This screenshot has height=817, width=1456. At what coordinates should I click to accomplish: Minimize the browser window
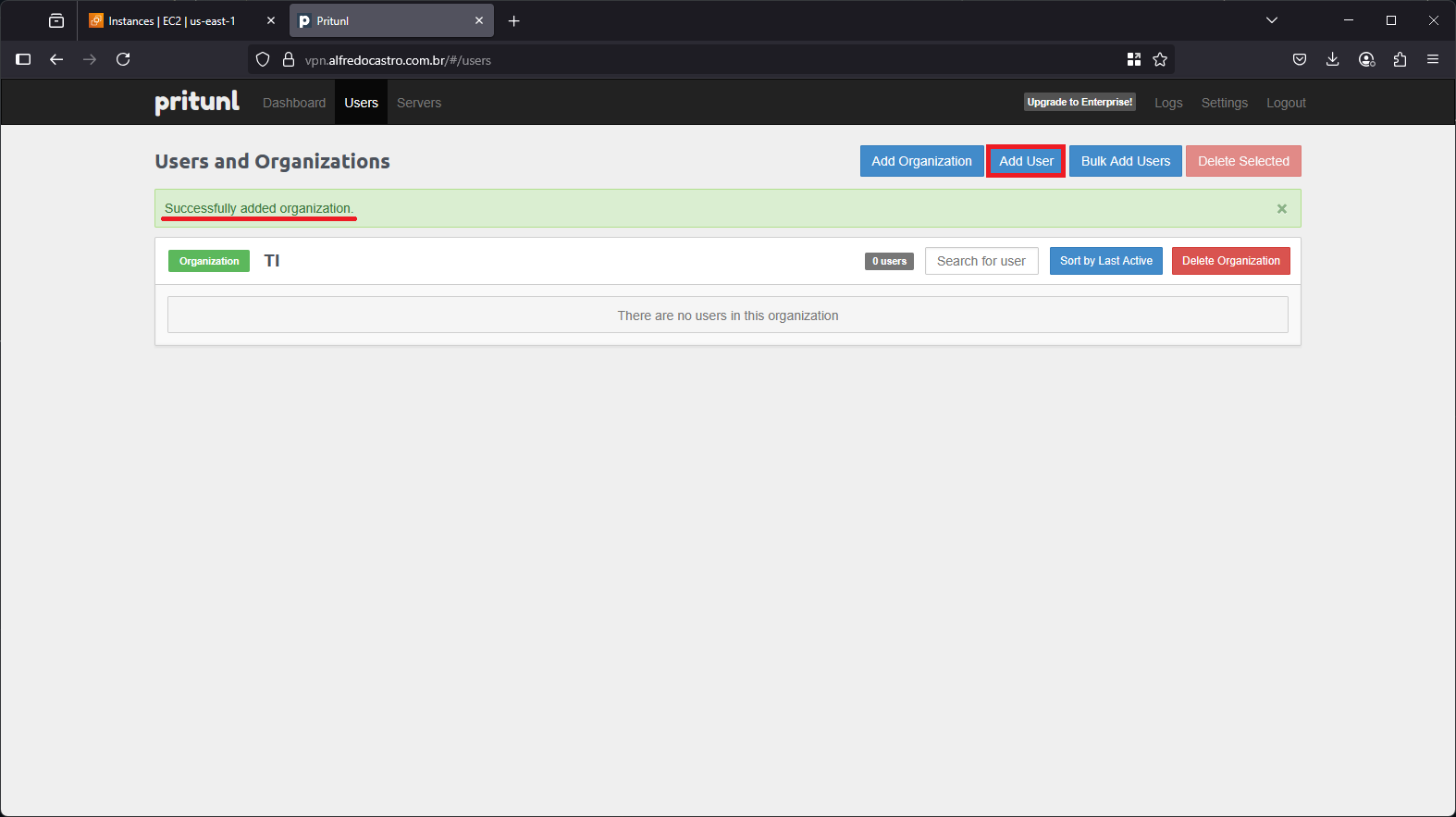point(1349,20)
